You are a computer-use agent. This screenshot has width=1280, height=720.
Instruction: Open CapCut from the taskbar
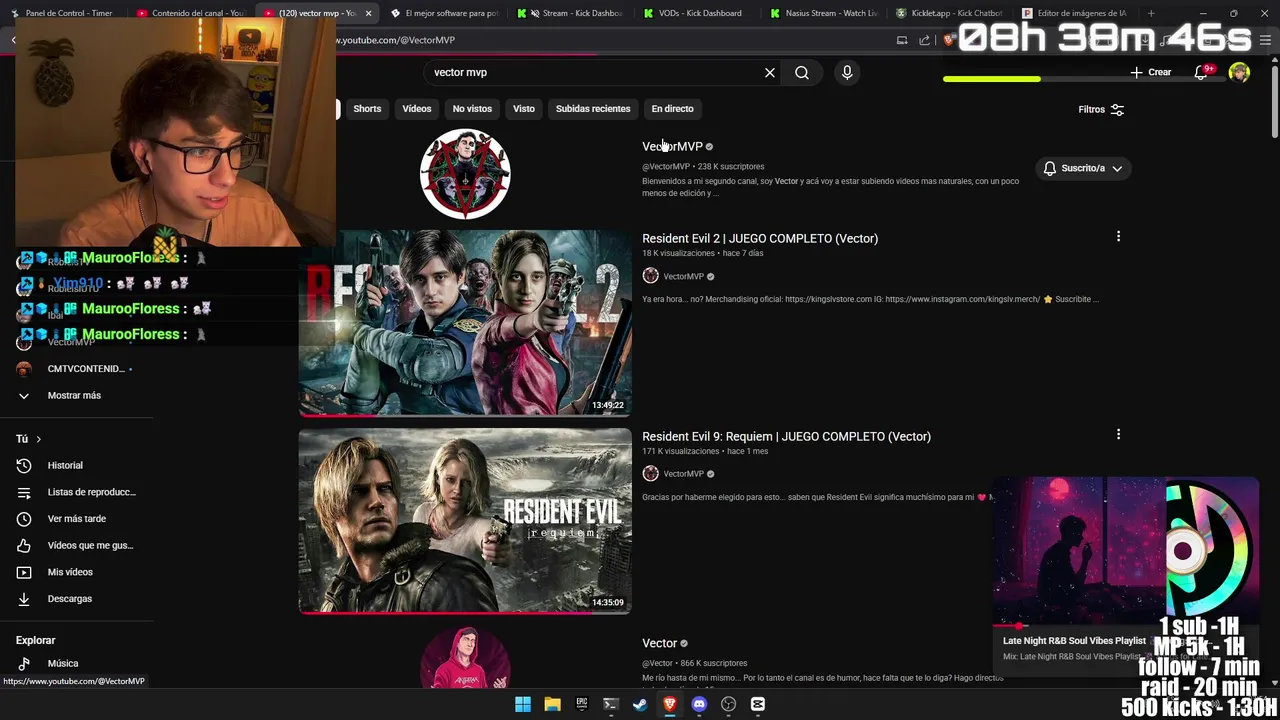(x=758, y=704)
